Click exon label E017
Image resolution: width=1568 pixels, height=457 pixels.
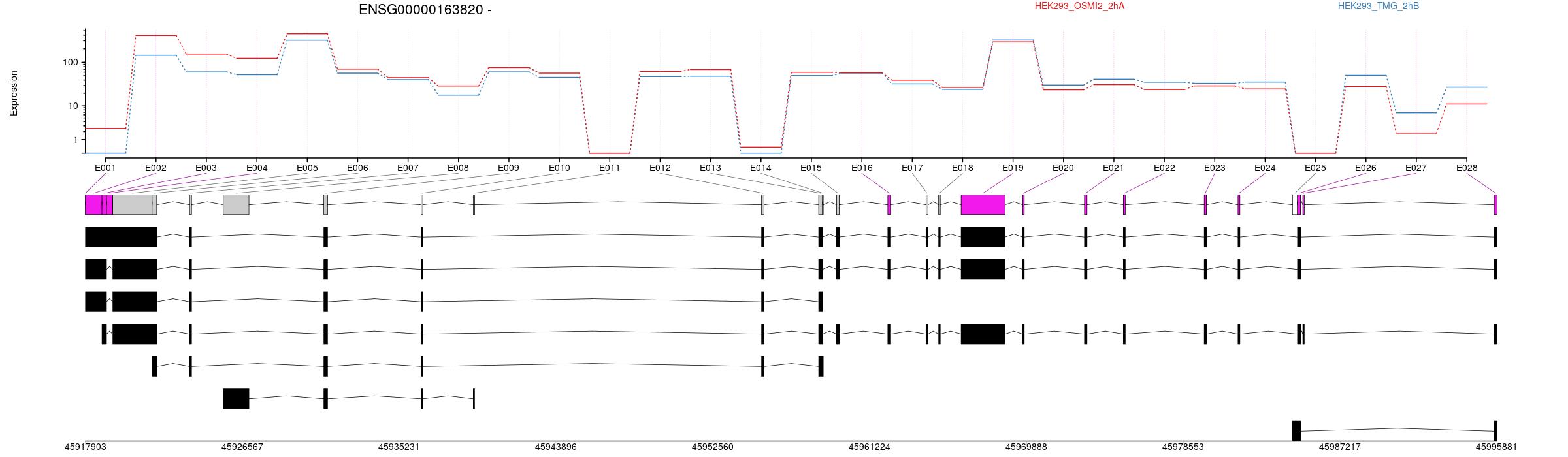[x=912, y=168]
